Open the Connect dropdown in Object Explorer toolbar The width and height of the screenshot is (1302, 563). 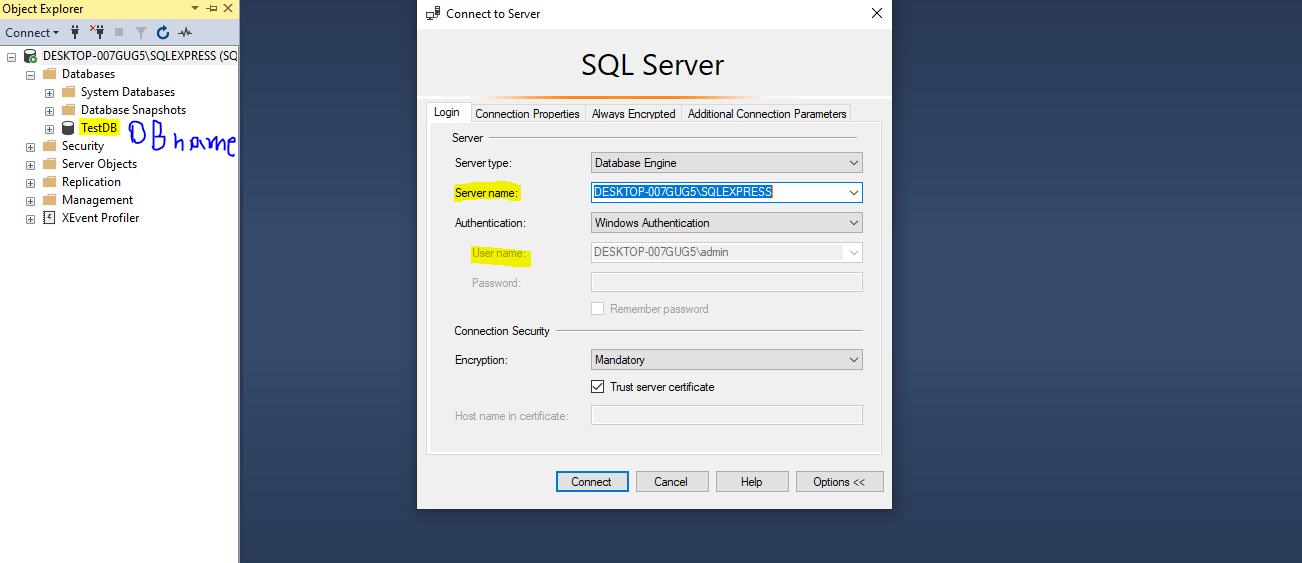click(x=32, y=33)
